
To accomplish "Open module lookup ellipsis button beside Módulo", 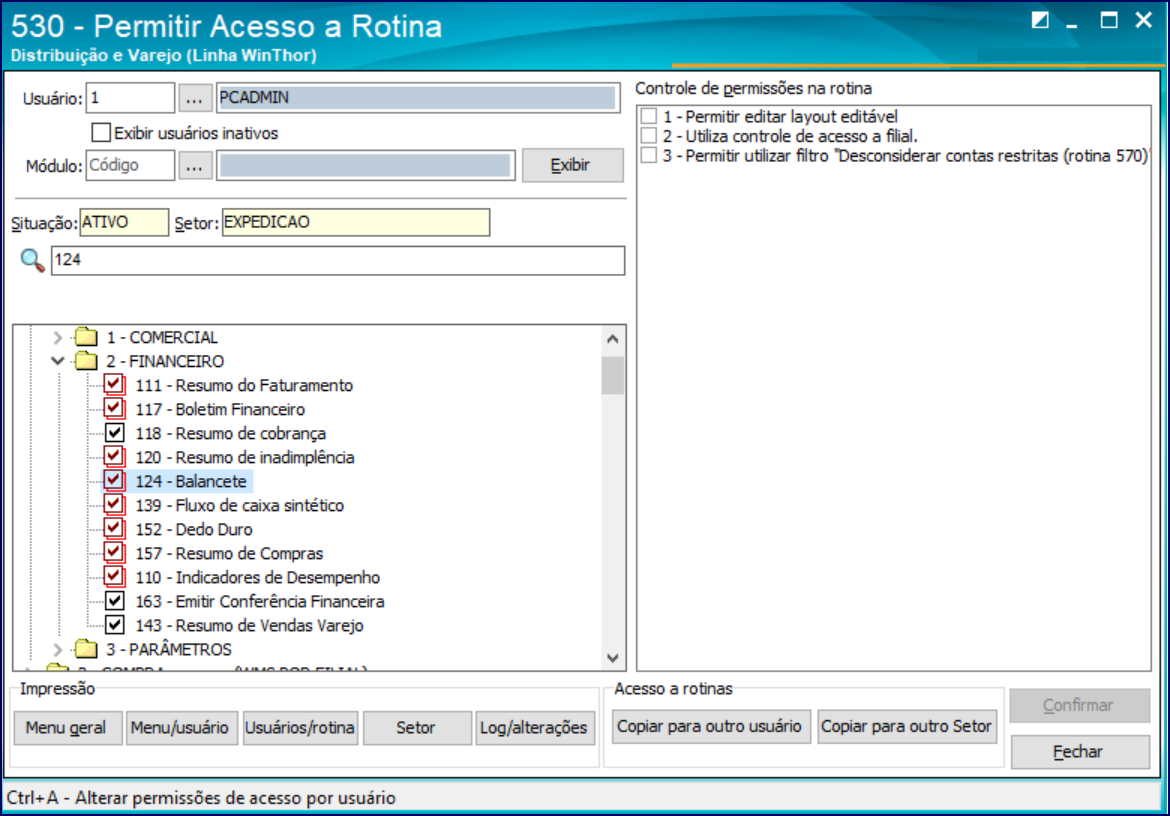I will [194, 166].
